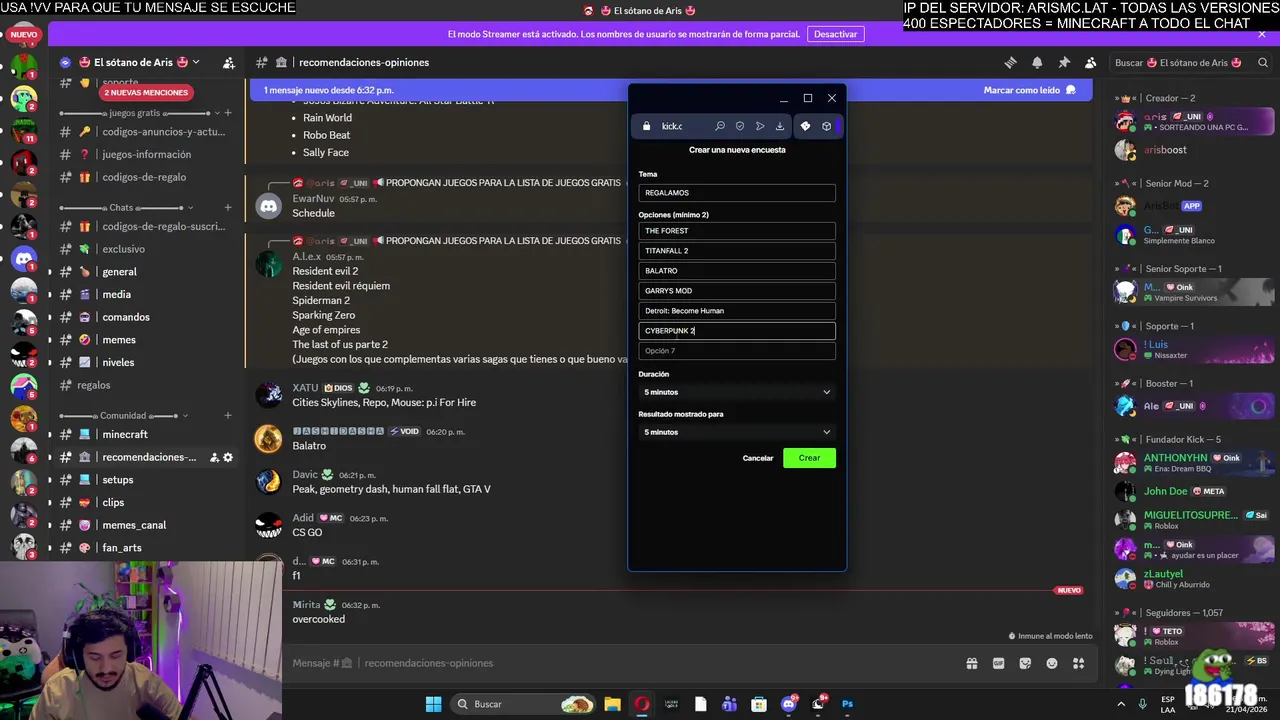Click the CYBERPUNK 2 option field
The height and width of the screenshot is (720, 1280).
coord(737,331)
